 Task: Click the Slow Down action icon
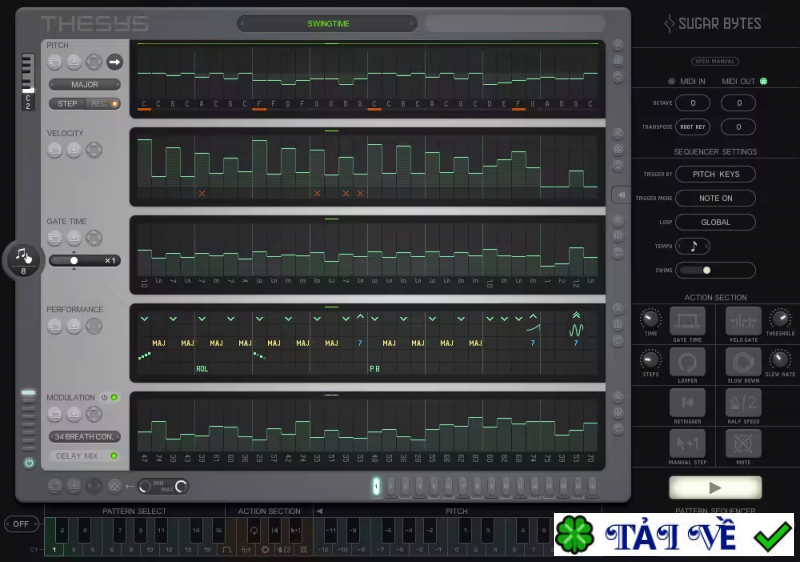(743, 363)
